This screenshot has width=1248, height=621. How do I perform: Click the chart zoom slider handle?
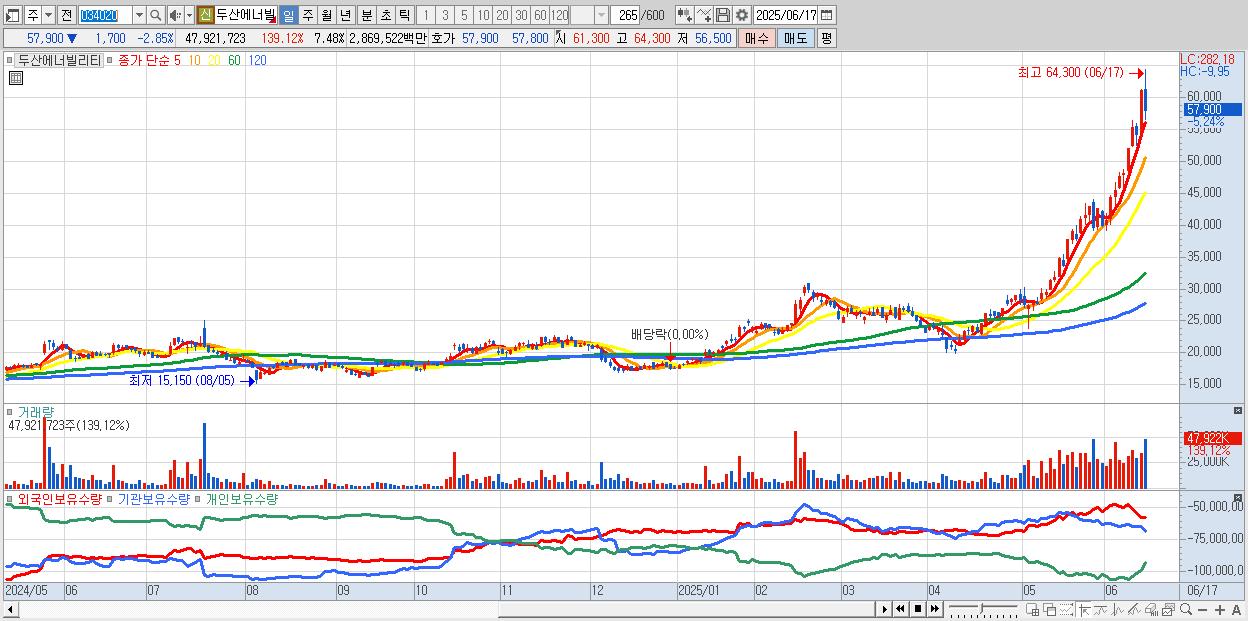982,609
